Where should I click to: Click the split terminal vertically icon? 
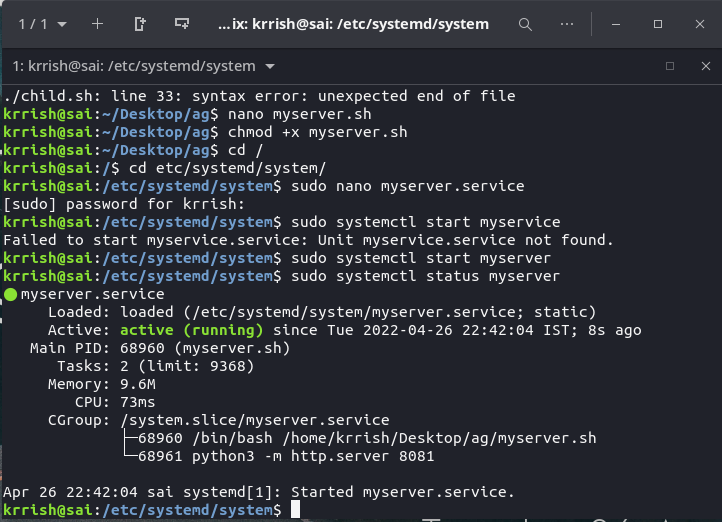pos(140,24)
